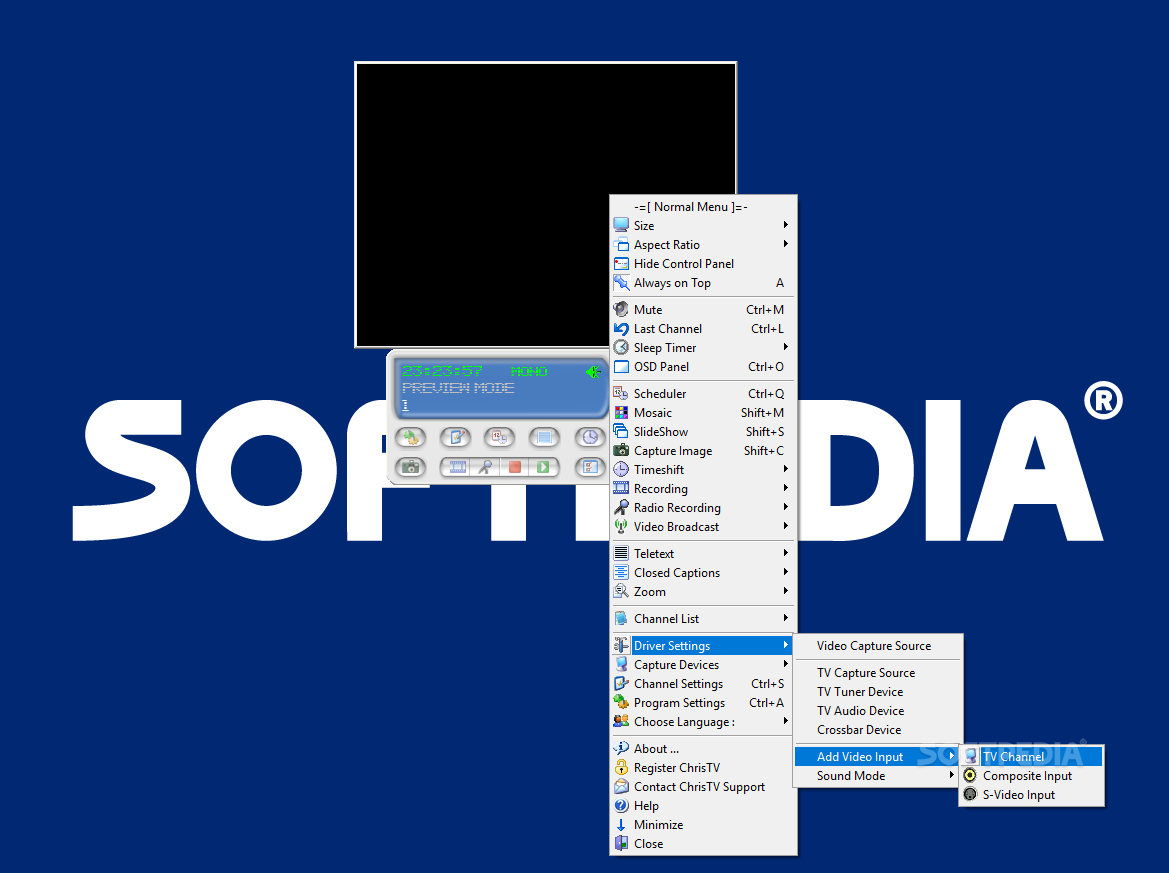
Task: Click the SlideShow icon in menu
Action: coord(621,432)
